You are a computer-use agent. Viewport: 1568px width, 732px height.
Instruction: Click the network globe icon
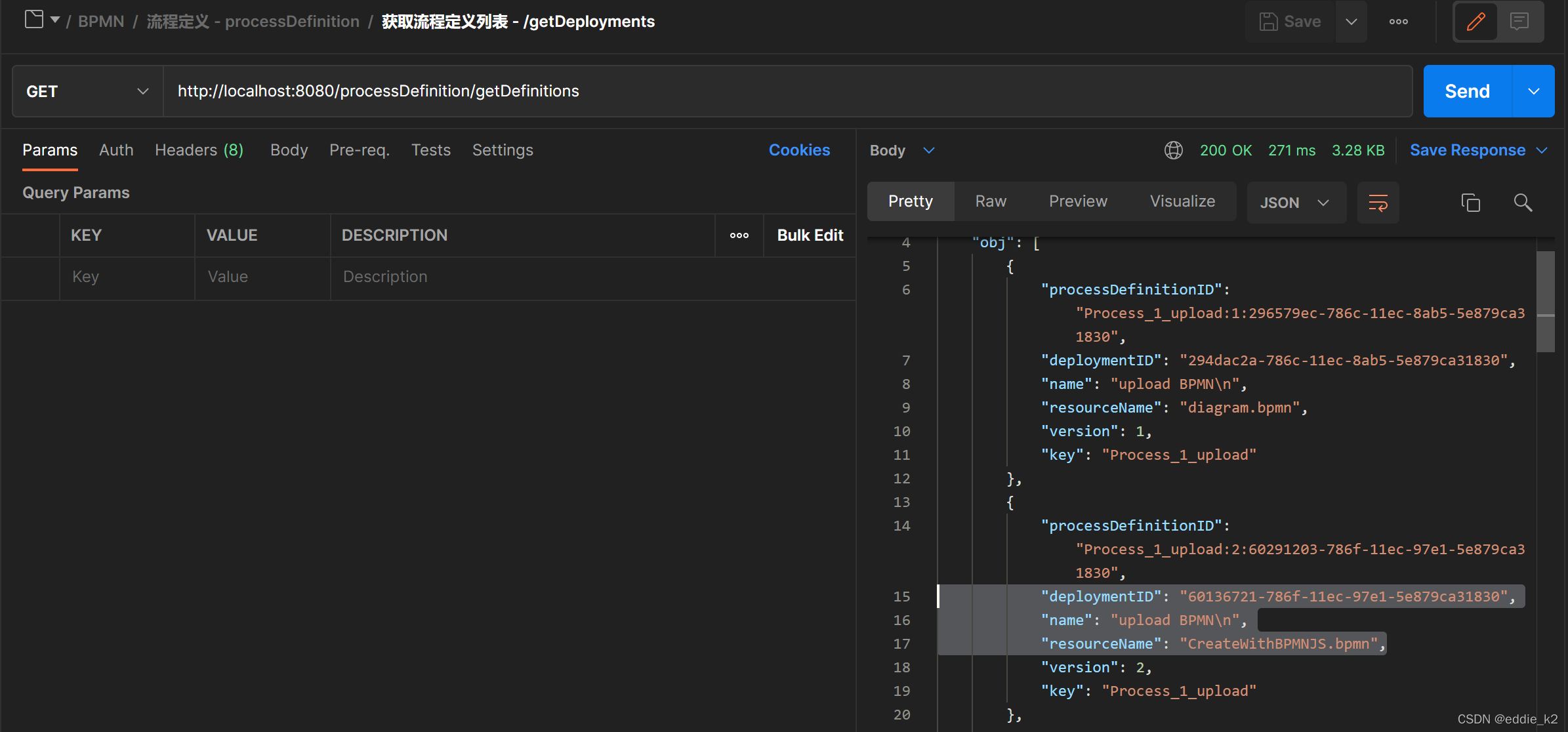(x=1174, y=151)
